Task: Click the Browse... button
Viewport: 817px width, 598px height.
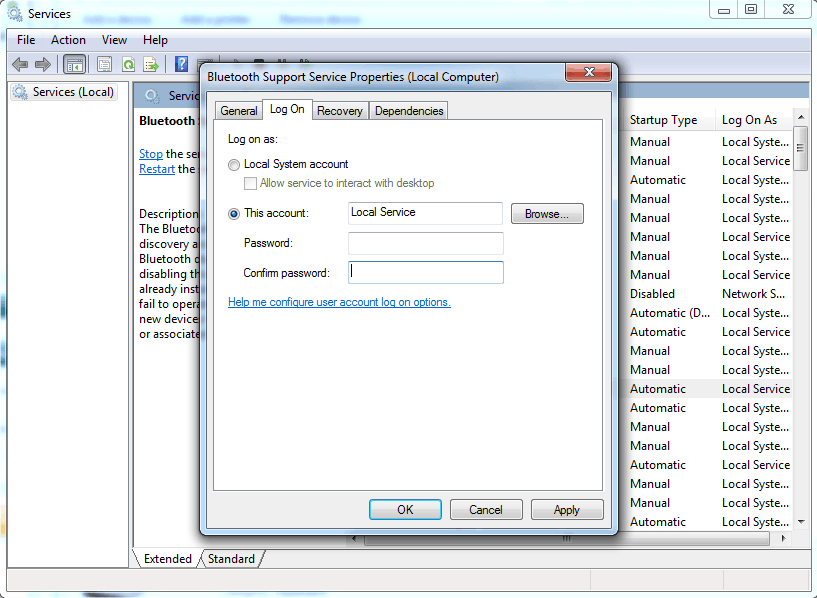Action: pyautogui.click(x=547, y=214)
